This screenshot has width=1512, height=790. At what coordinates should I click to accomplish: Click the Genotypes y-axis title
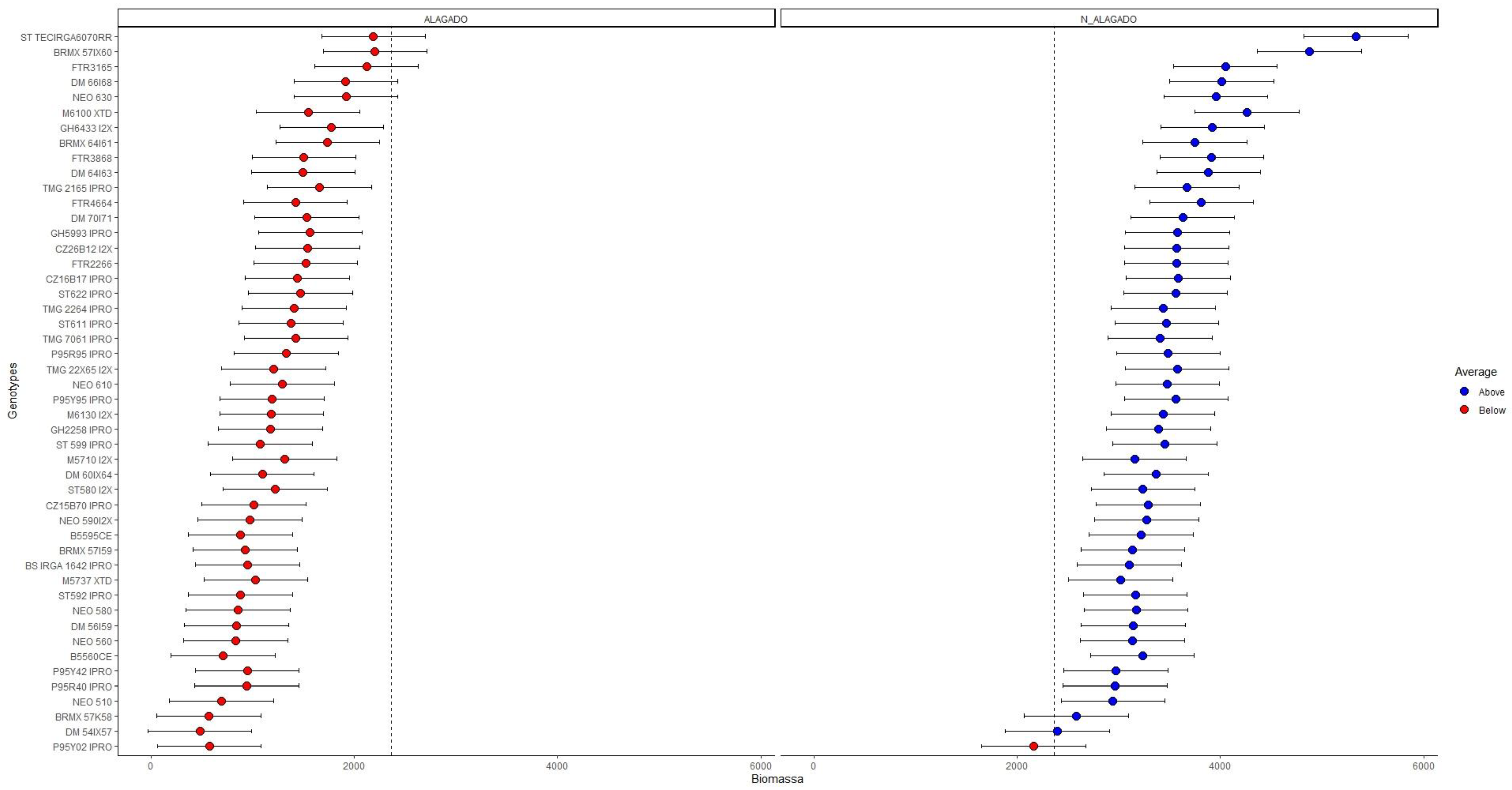(13, 390)
